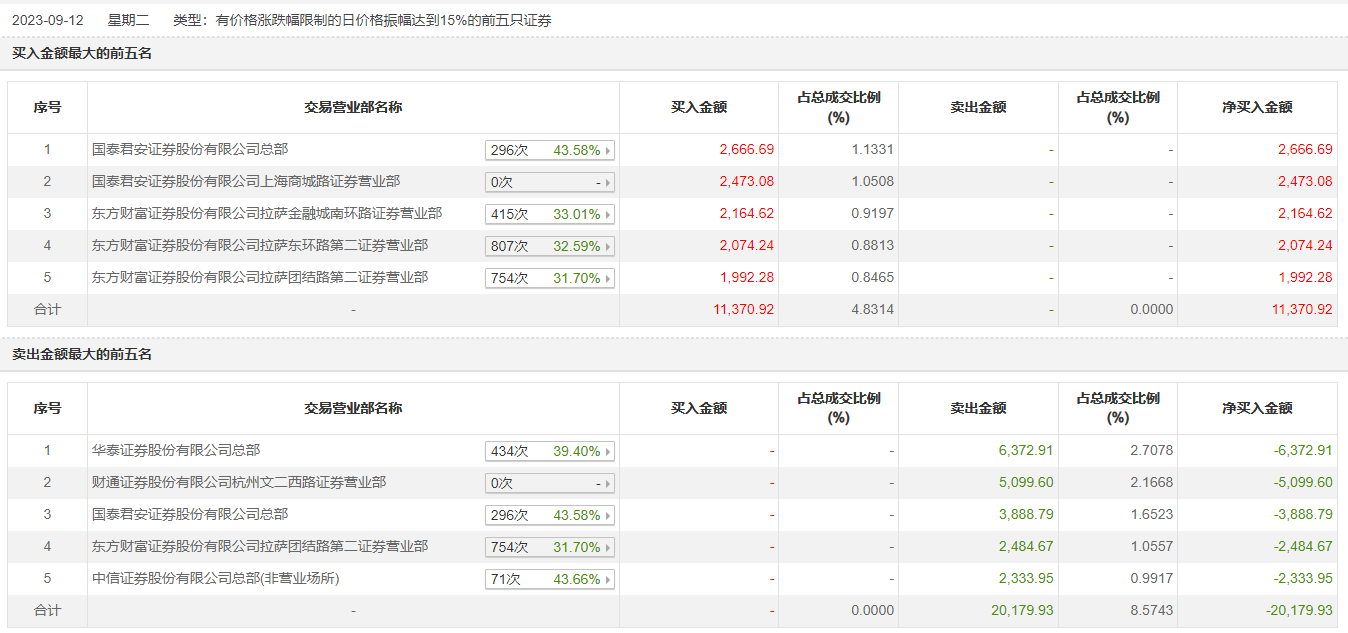Select sell amount 2,333.95 for 中信证券
This screenshot has width=1348, height=633.
pos(1026,579)
